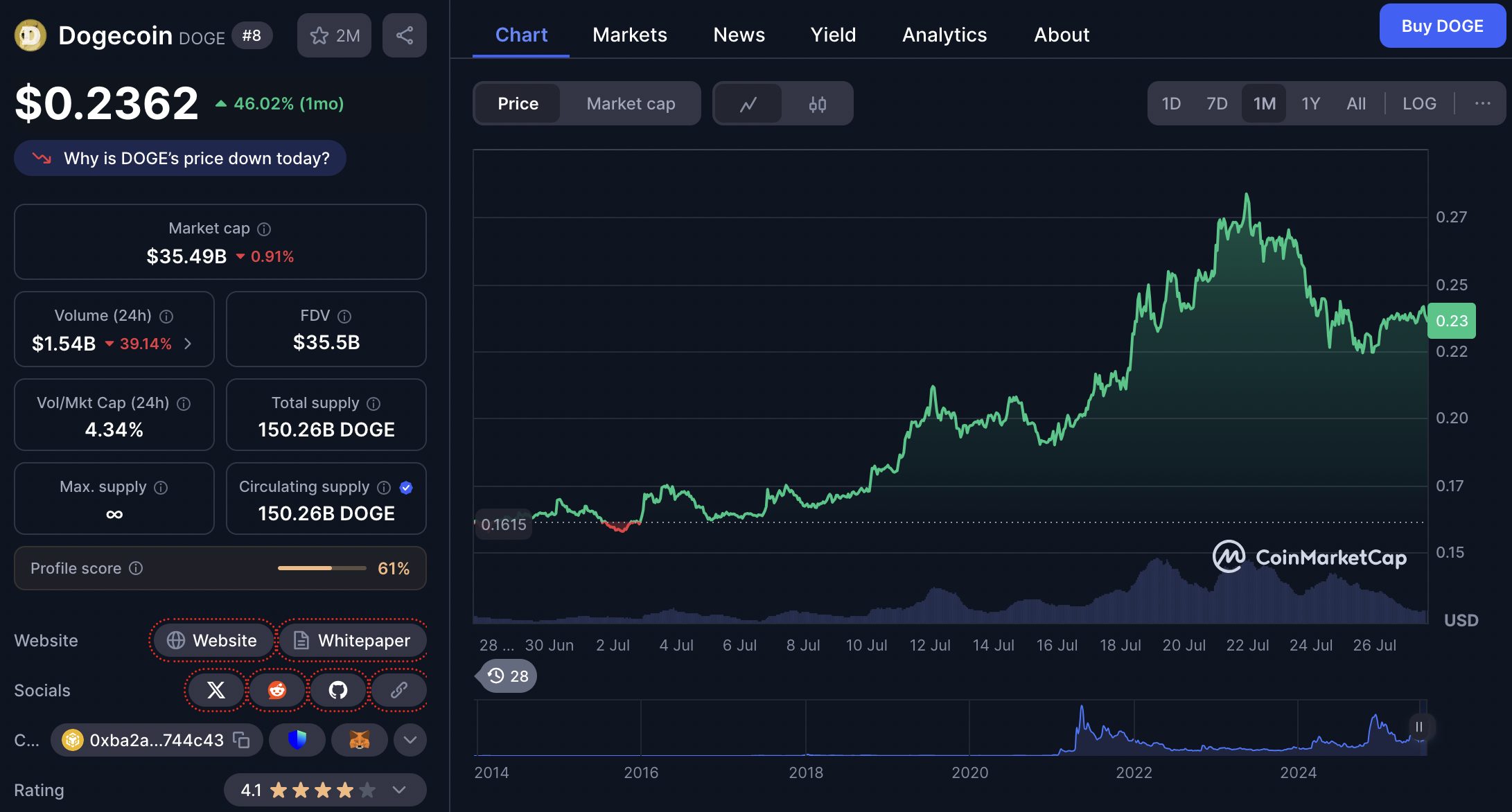Open the GitHub source link
The width and height of the screenshot is (1512, 812).
pyautogui.click(x=338, y=690)
